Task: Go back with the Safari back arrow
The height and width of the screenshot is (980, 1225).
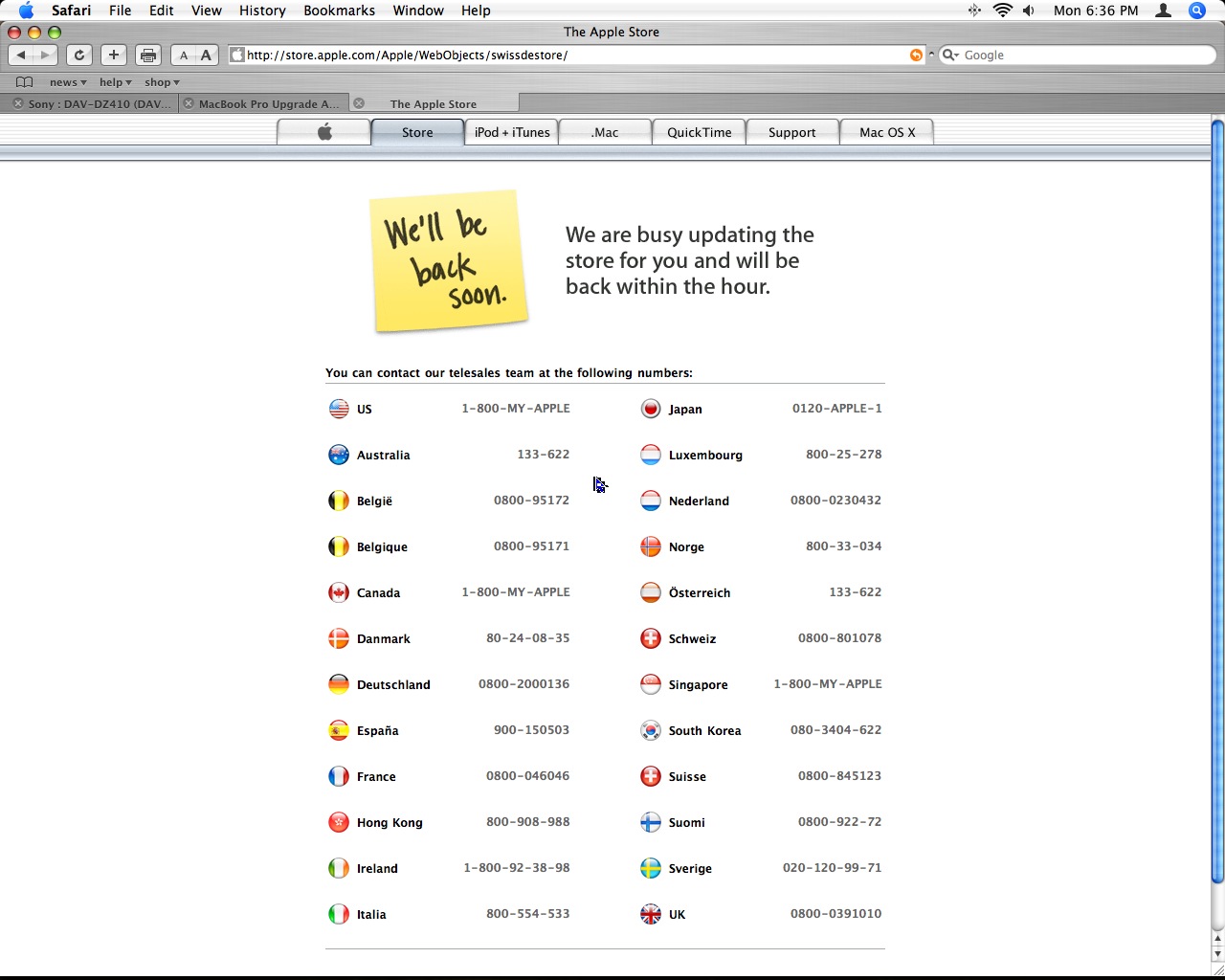Action: click(21, 55)
